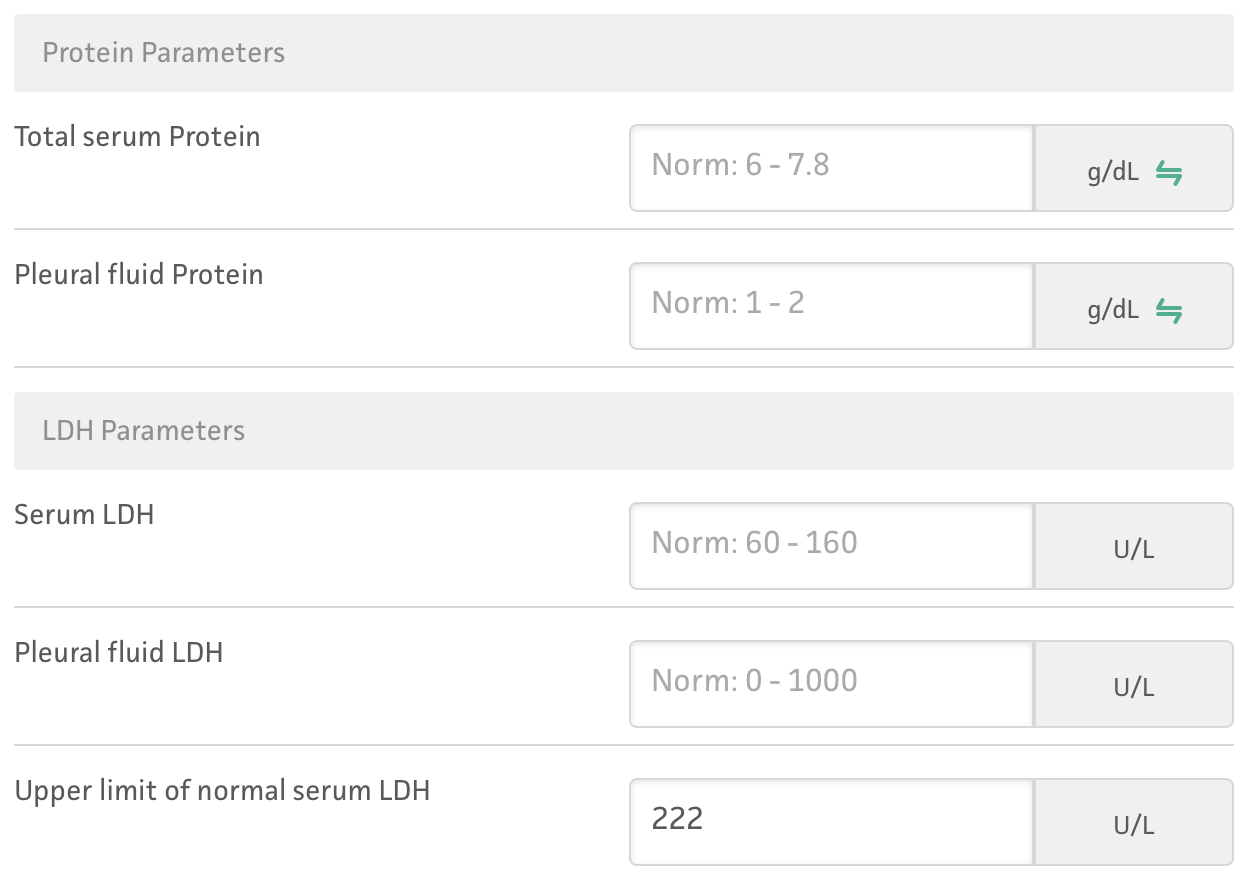The image size is (1242, 882).
Task: Click swap-units arrows icon for Total serum Protein
Action: point(1169,173)
